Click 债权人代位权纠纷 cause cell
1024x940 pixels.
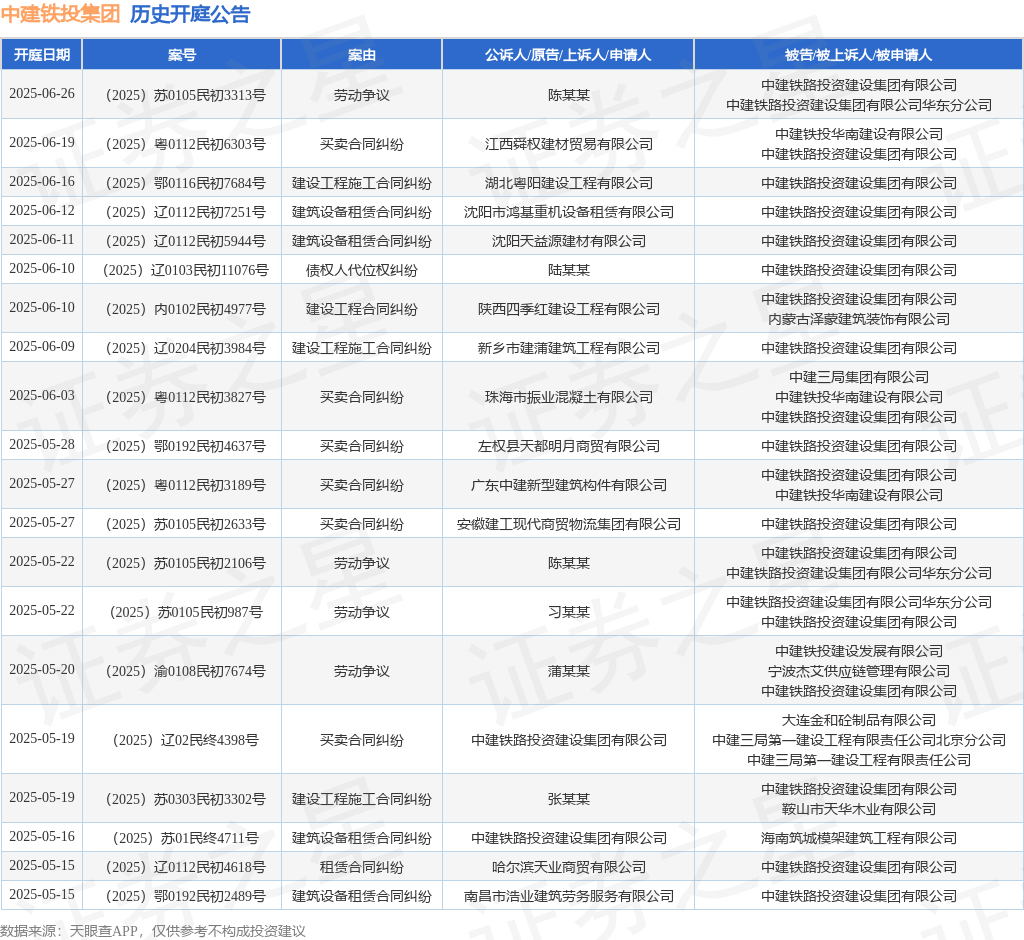point(362,270)
